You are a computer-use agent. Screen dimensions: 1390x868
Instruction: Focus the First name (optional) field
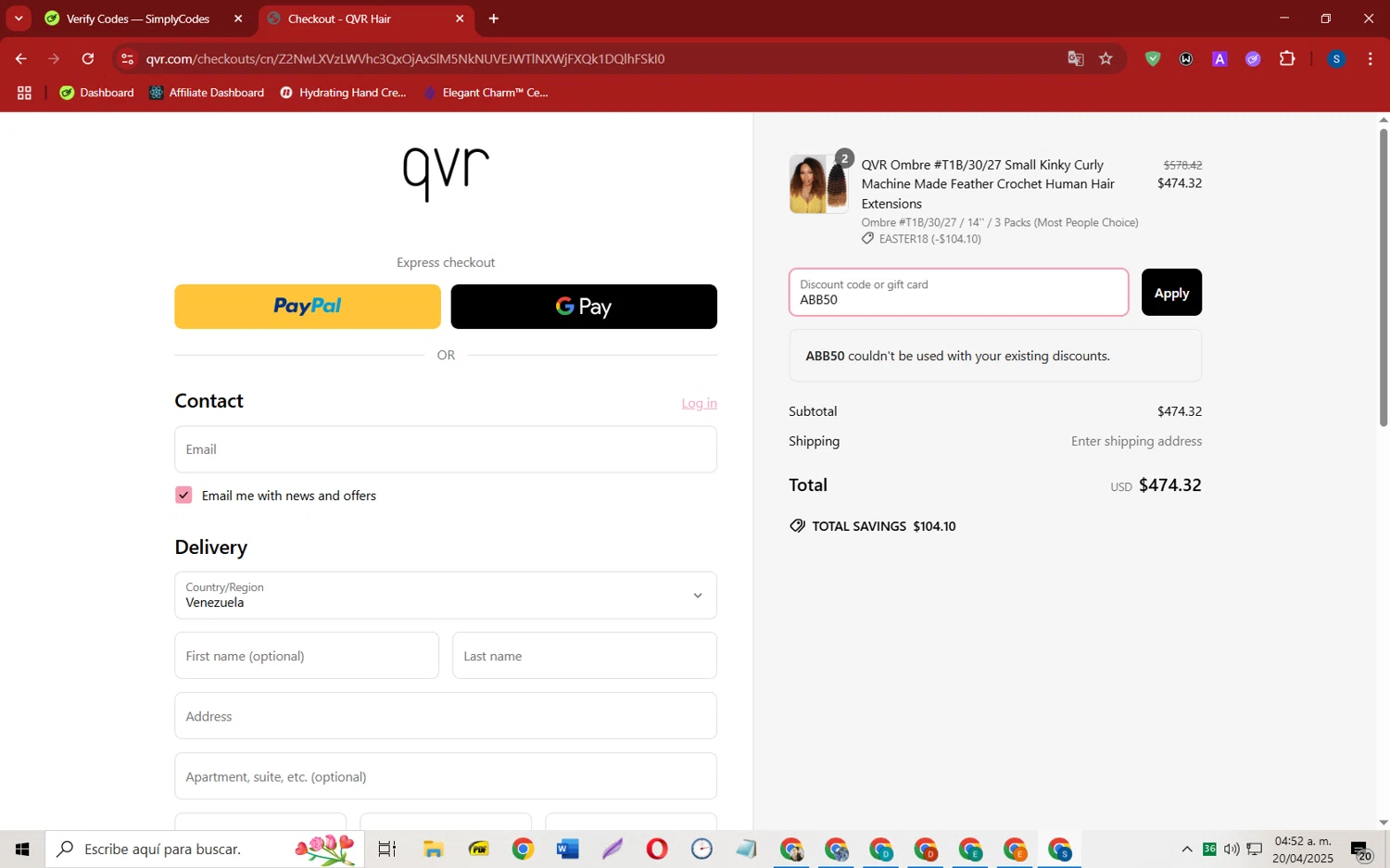point(307,656)
